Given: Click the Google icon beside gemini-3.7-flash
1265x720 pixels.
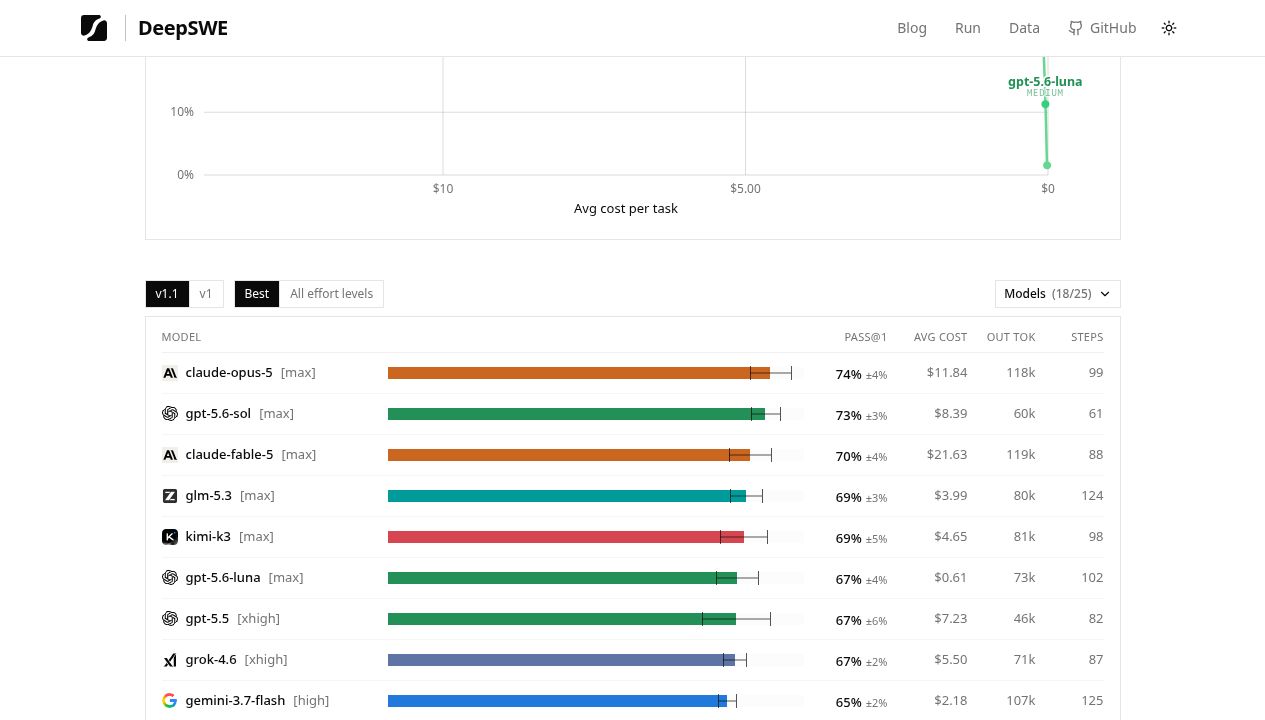Looking at the screenshot, I should tap(169, 701).
